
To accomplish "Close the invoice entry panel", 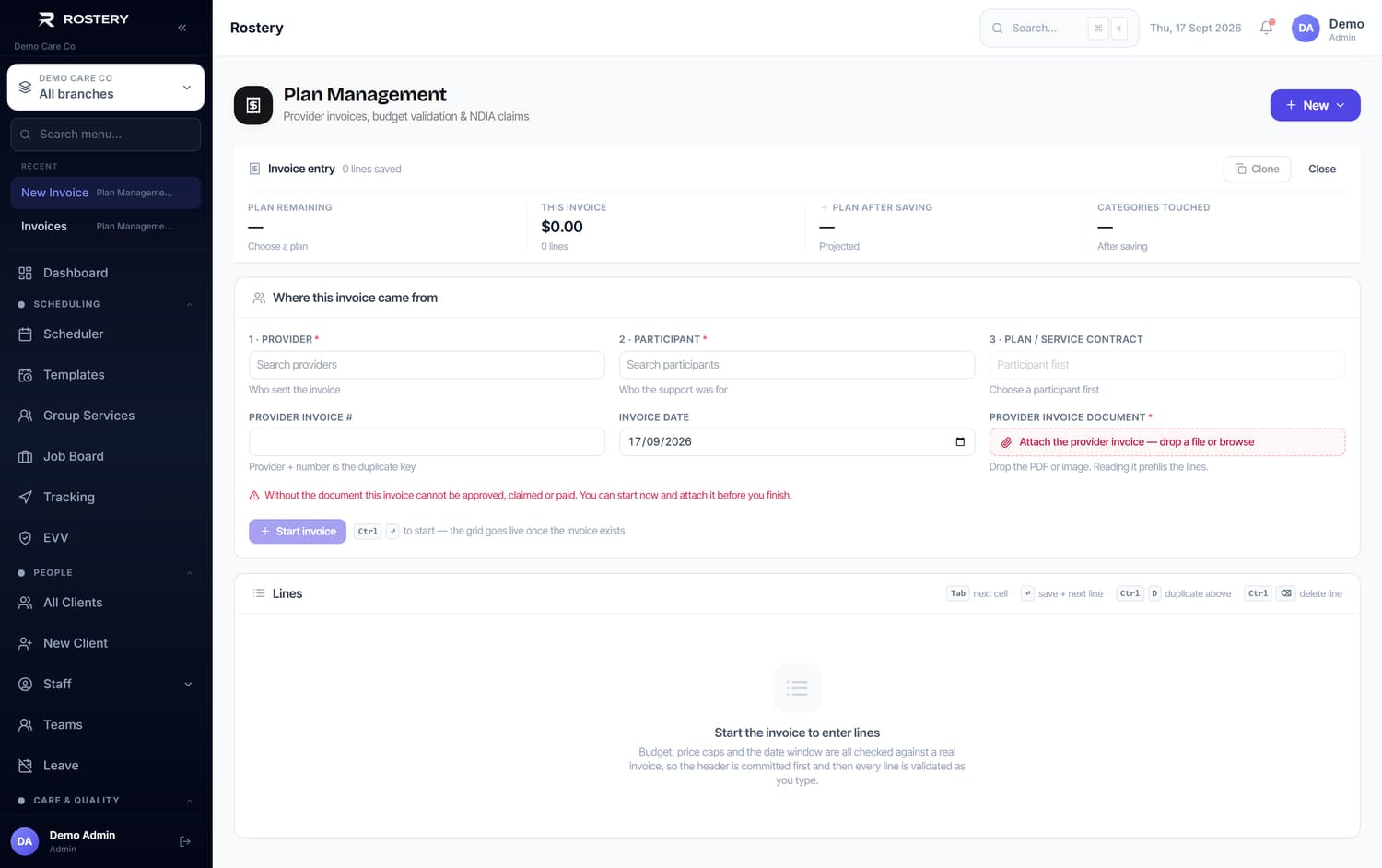I will 1321,169.
